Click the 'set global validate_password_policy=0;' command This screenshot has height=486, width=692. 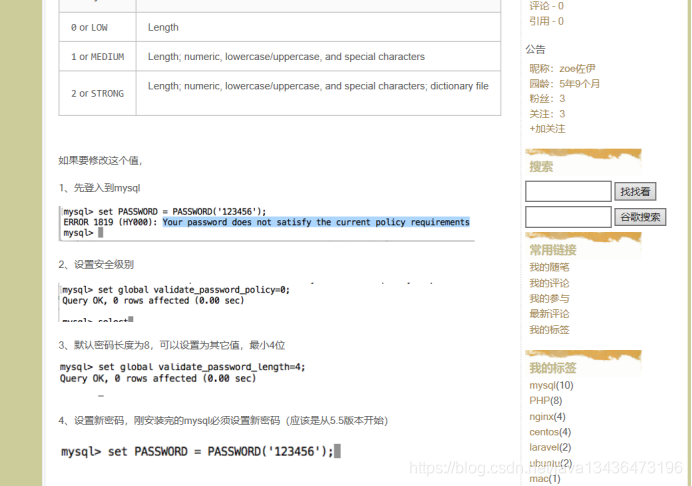pyautogui.click(x=194, y=290)
